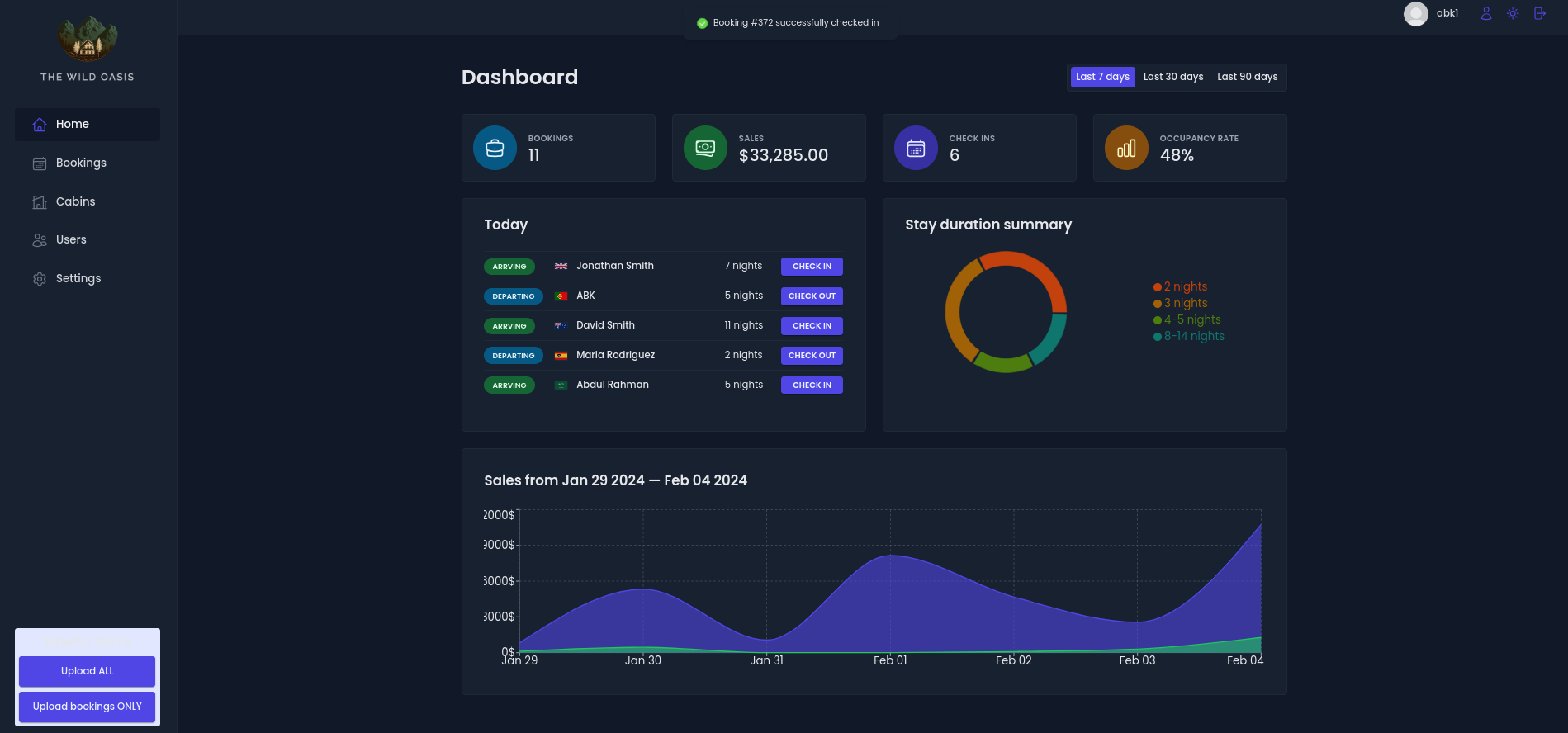Image resolution: width=1568 pixels, height=733 pixels.
Task: Click the Settings gear icon in sidebar
Action: (40, 279)
